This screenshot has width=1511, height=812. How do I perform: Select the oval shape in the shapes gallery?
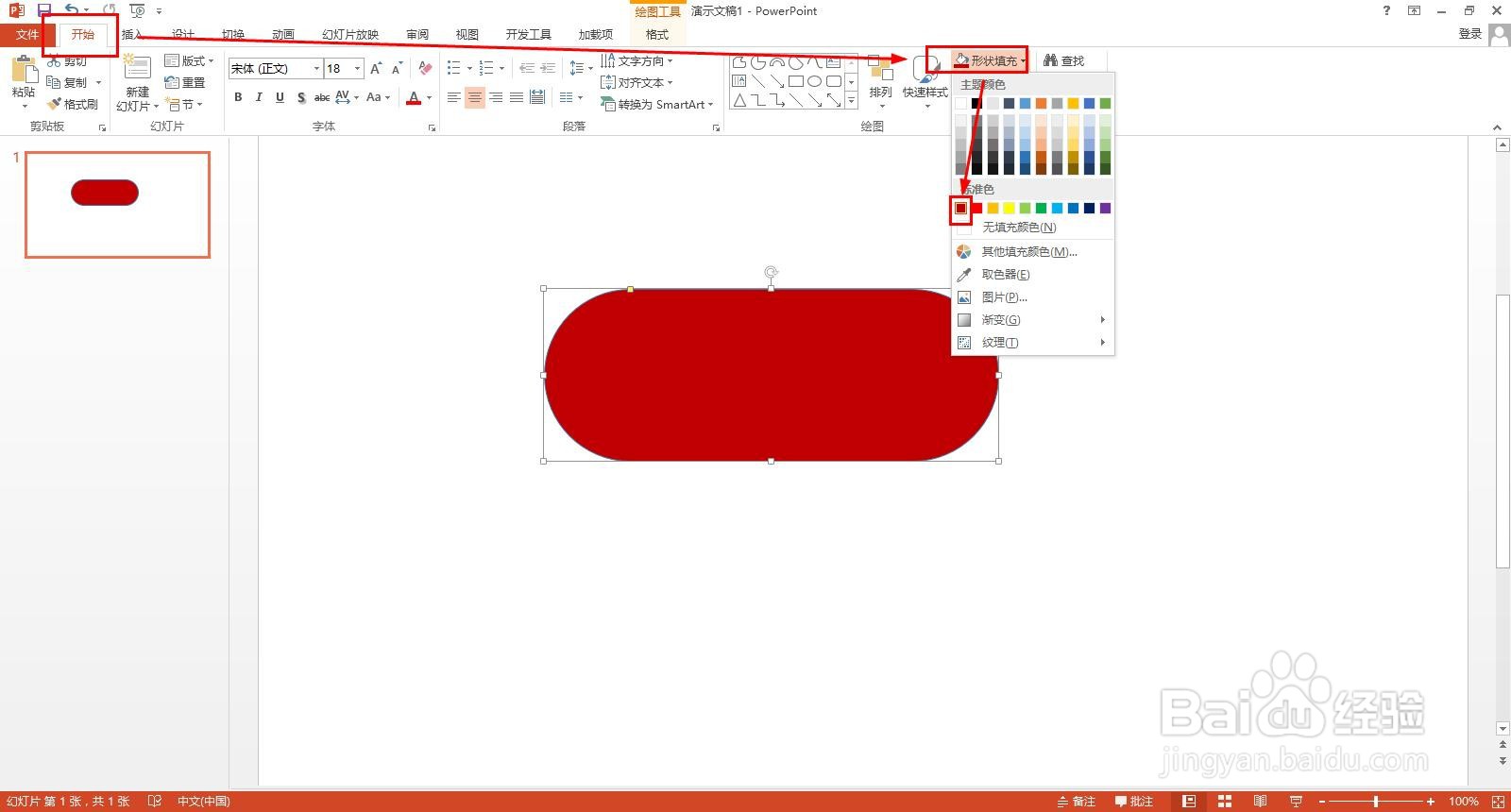[814, 82]
